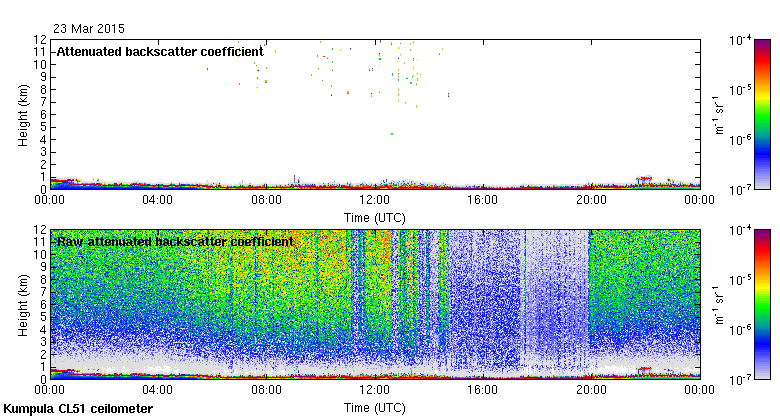Image resolution: width=780 pixels, height=420 pixels.
Task: Click the 10⁻⁴ label on Raw plot colorbar
Action: [x=741, y=230]
